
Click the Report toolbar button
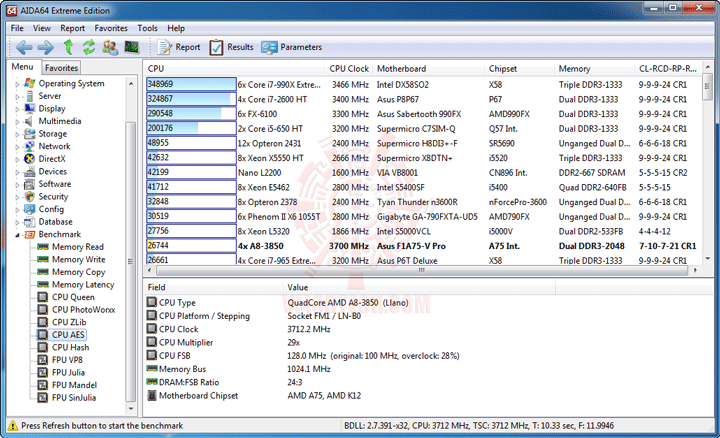click(x=179, y=47)
